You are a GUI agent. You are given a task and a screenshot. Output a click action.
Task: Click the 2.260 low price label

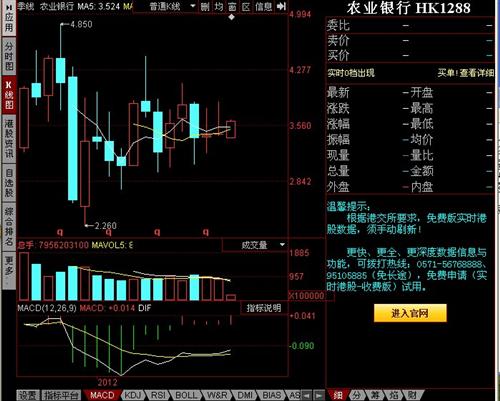(x=106, y=226)
